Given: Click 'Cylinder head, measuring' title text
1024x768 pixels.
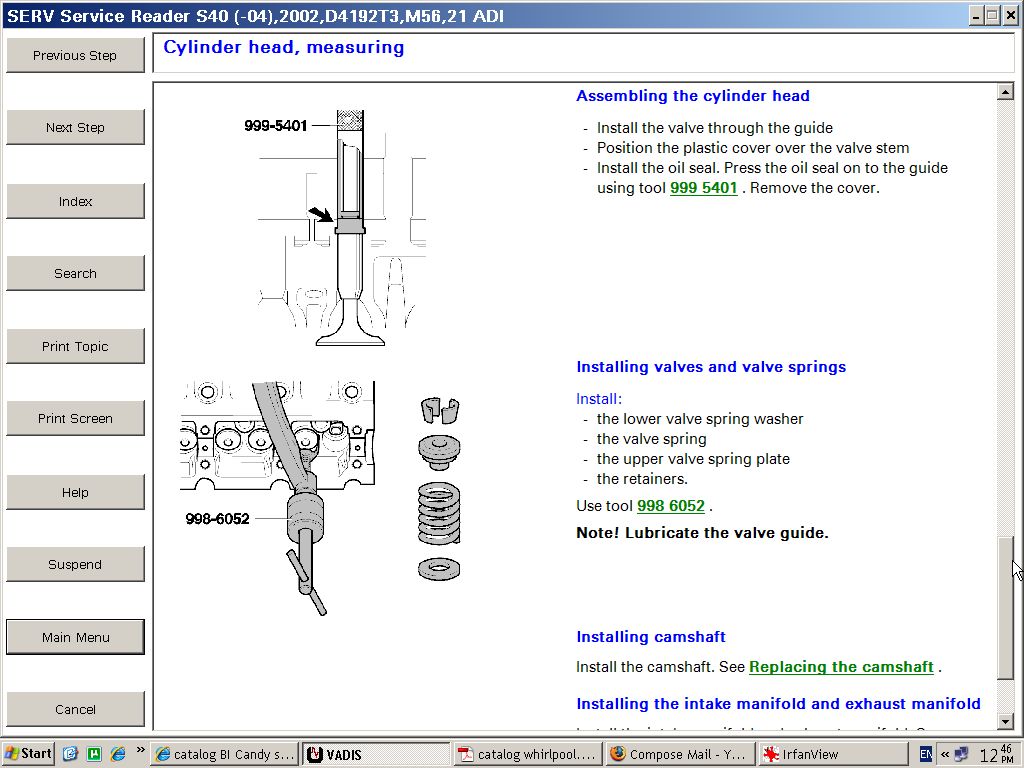Looking at the screenshot, I should coord(283,47).
